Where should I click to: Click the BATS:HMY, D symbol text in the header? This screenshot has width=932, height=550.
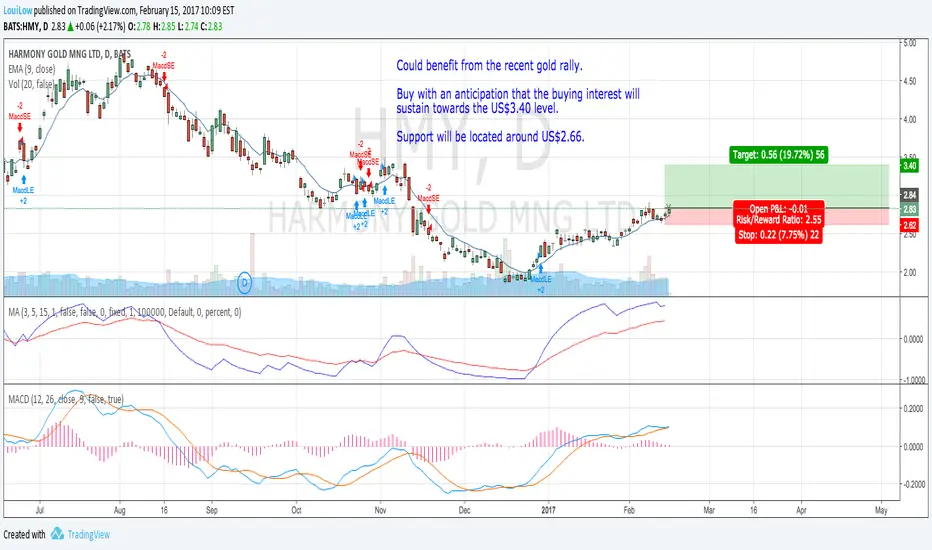(x=26, y=26)
